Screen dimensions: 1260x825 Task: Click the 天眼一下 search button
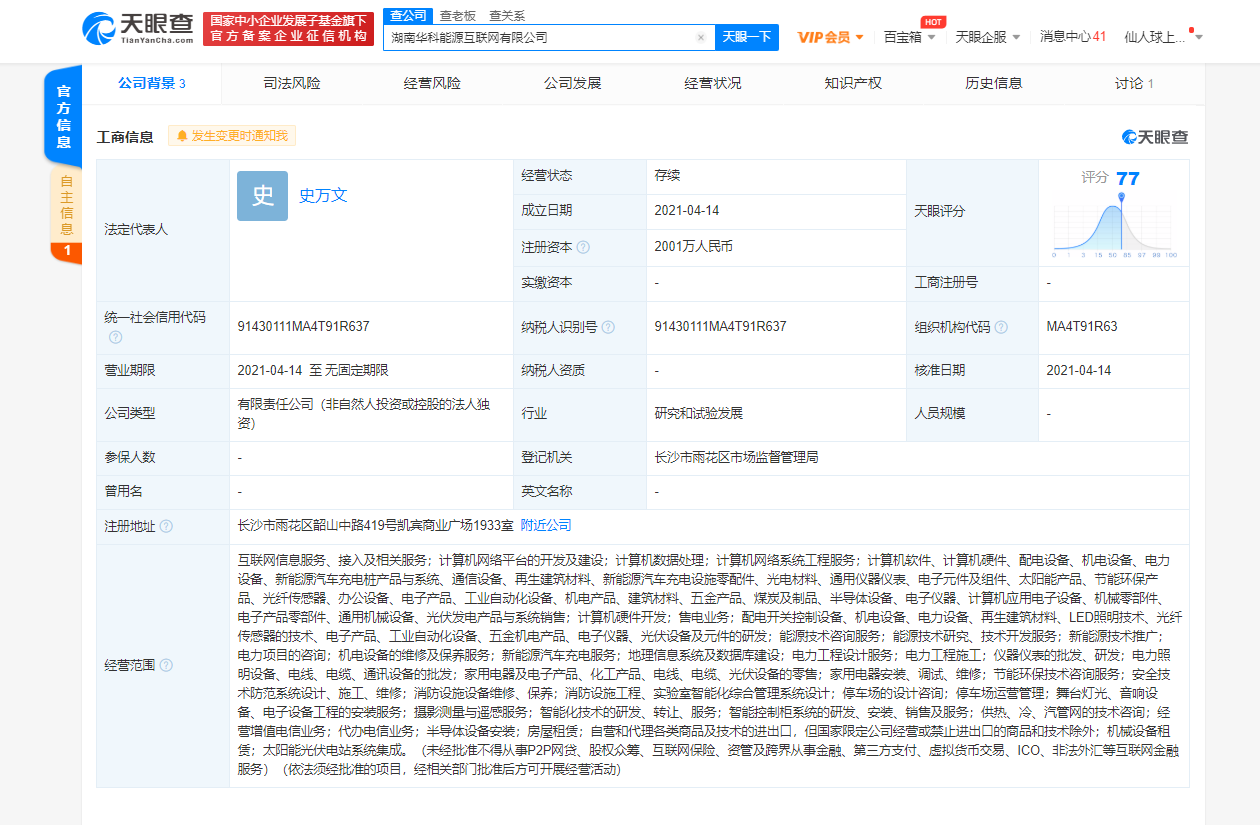tap(747, 37)
